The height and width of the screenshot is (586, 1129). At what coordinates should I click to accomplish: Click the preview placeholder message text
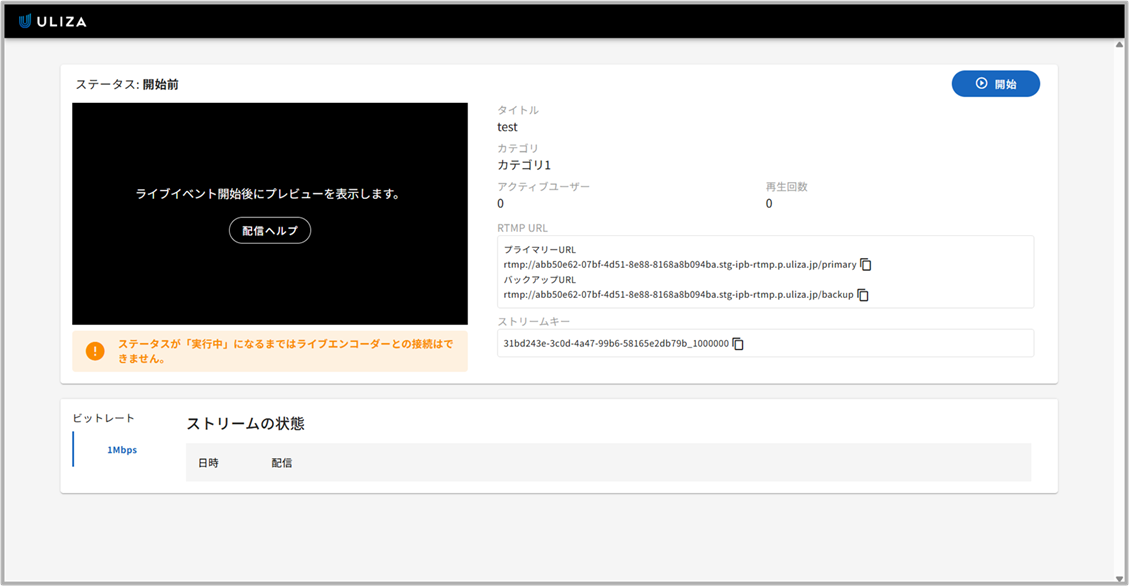click(268, 194)
